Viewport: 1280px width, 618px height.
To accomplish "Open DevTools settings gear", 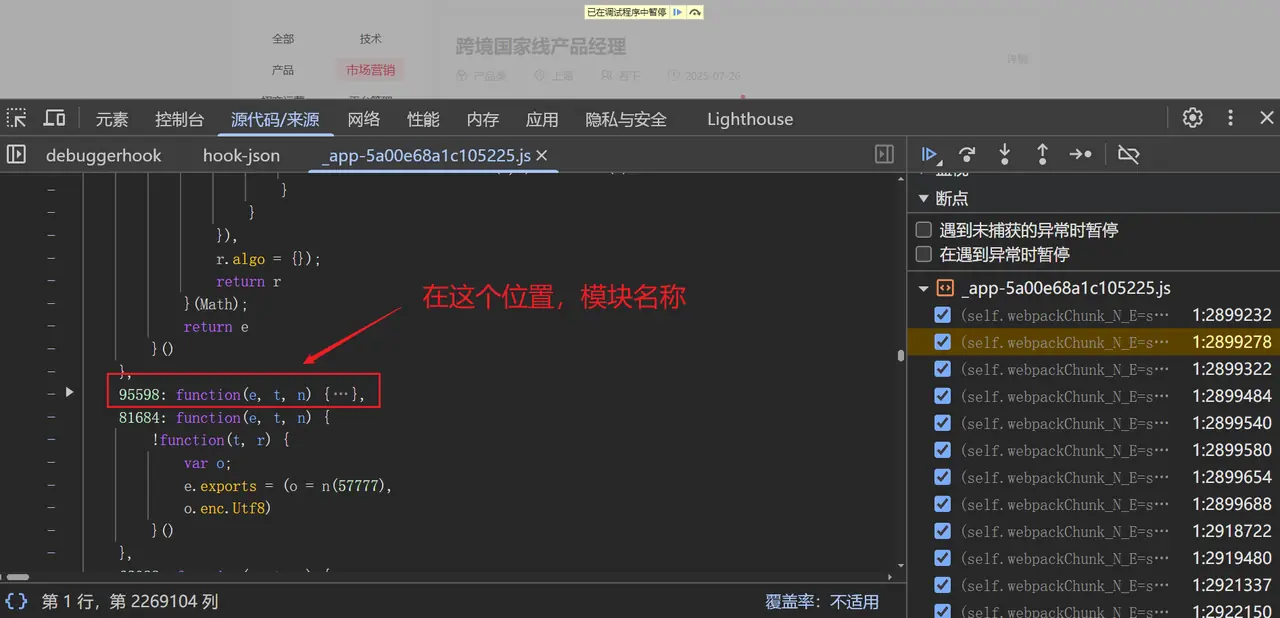I will [x=1192, y=118].
